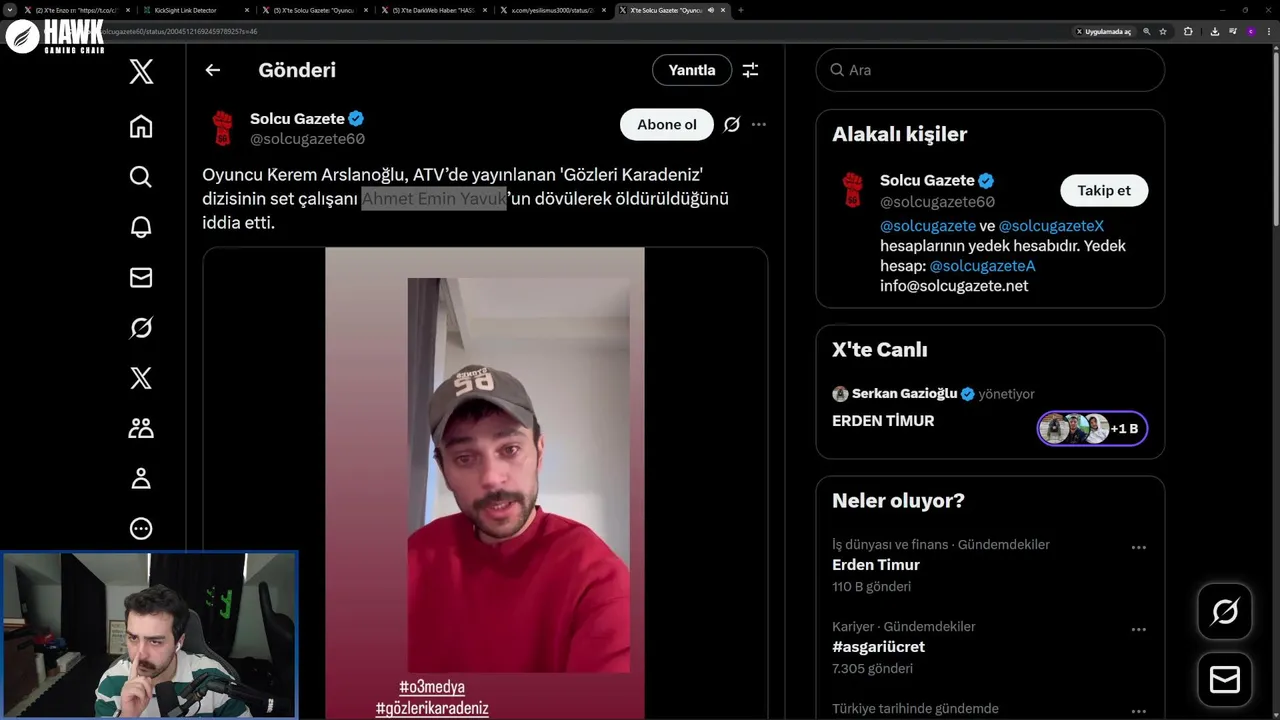Screen dimensions: 1280x720
Task: Open Messages envelope icon in the sidebar
Action: click(x=141, y=278)
